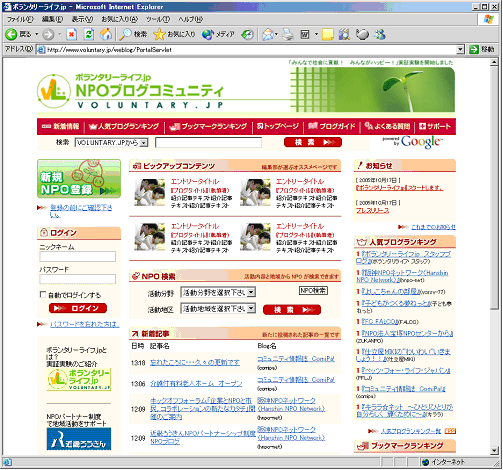
Task: Click the Messenger people toolbar icon
Action: pyautogui.click(x=380, y=34)
